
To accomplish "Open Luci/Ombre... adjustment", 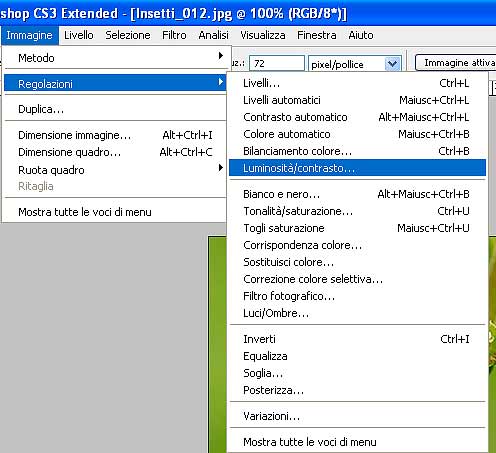I will pos(357,313).
